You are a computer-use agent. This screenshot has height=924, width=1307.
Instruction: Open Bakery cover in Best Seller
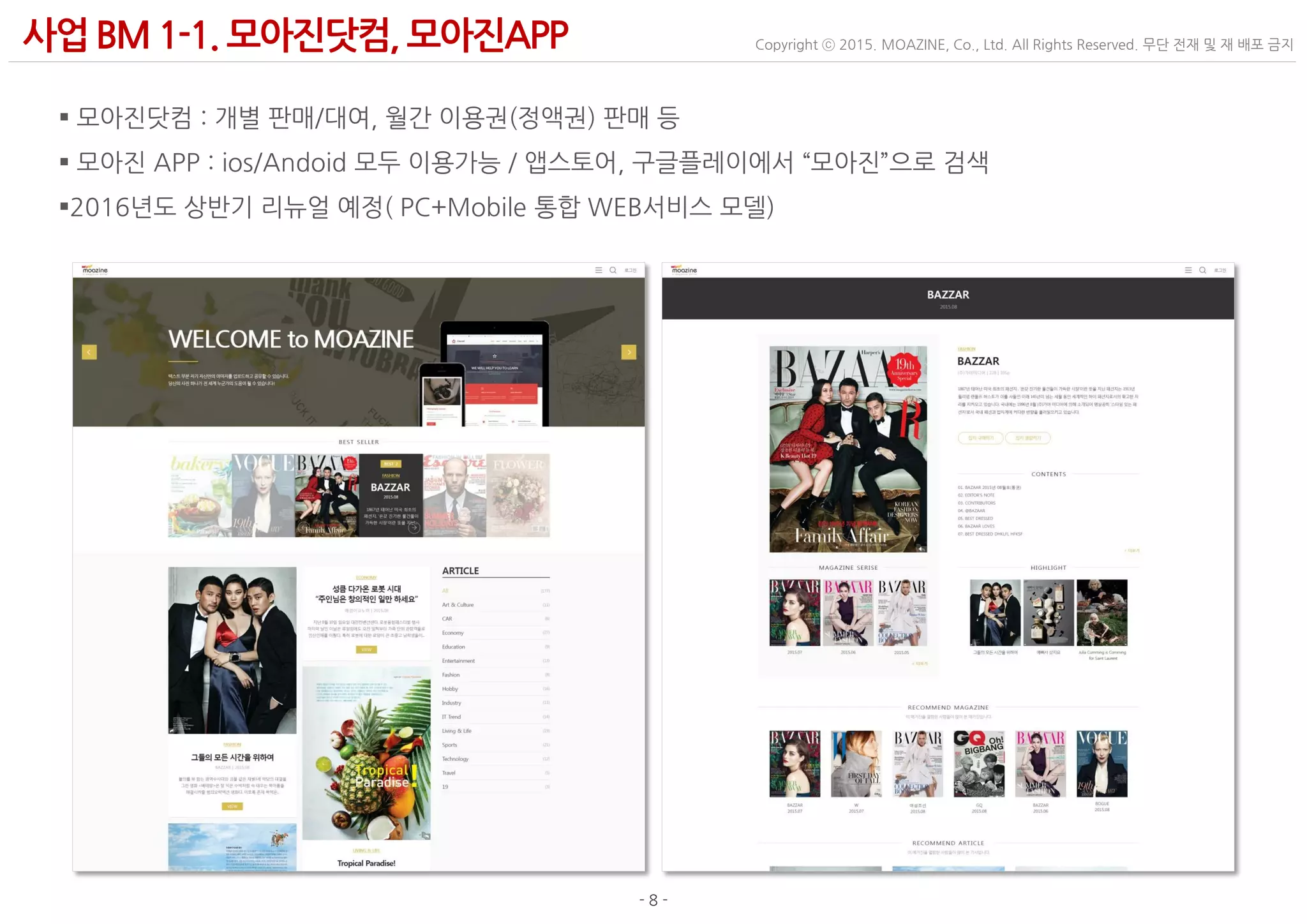pos(200,495)
